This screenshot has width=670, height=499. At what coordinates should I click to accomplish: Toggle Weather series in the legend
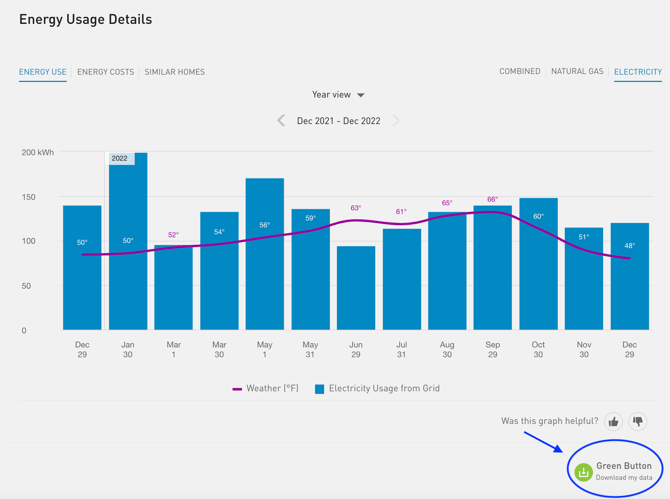(237, 389)
